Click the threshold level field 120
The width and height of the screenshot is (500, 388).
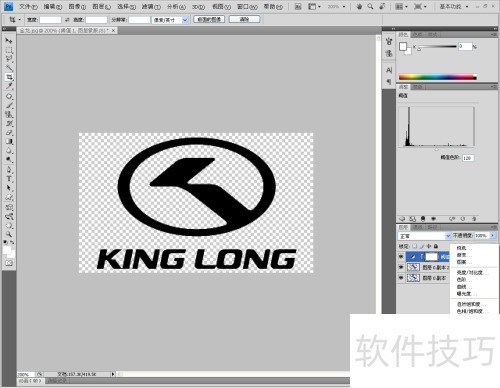coord(468,158)
